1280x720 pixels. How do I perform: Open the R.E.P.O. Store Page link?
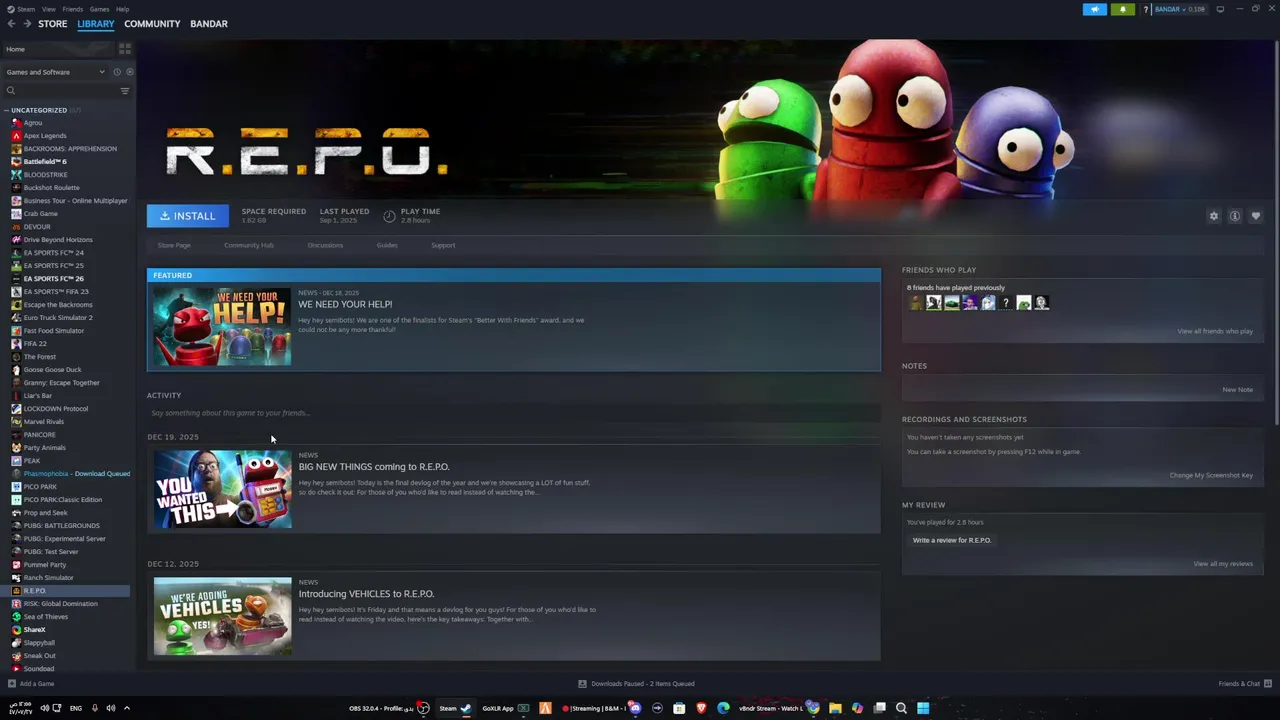pos(174,245)
